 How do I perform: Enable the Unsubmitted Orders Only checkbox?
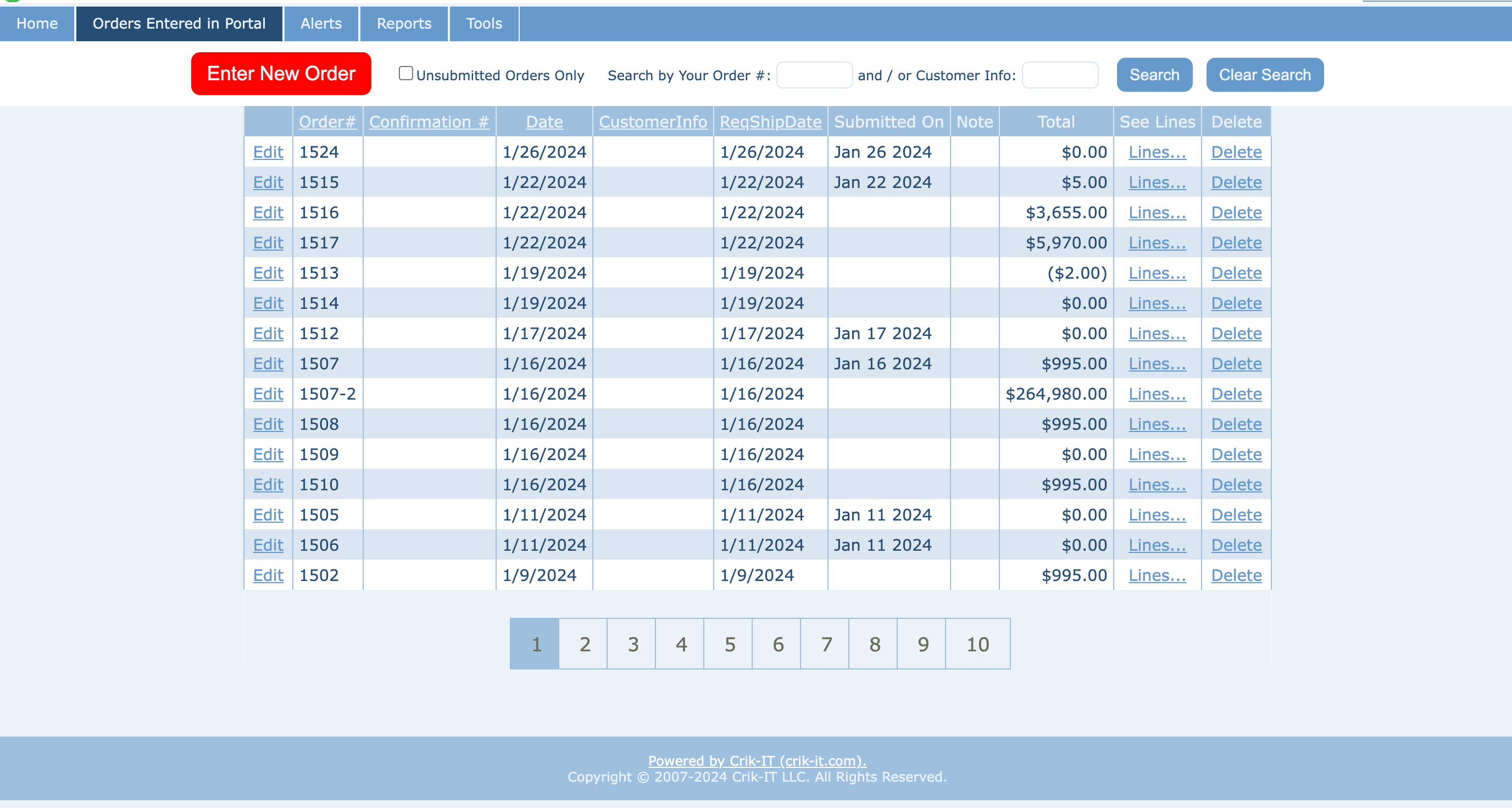[405, 74]
